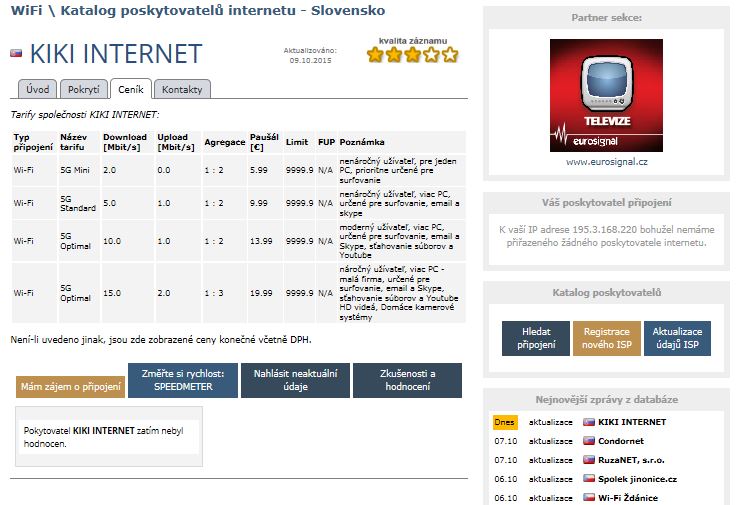Open the Televize eurosignal banner image
Screen dimensions: 742x505
(x=606, y=96)
